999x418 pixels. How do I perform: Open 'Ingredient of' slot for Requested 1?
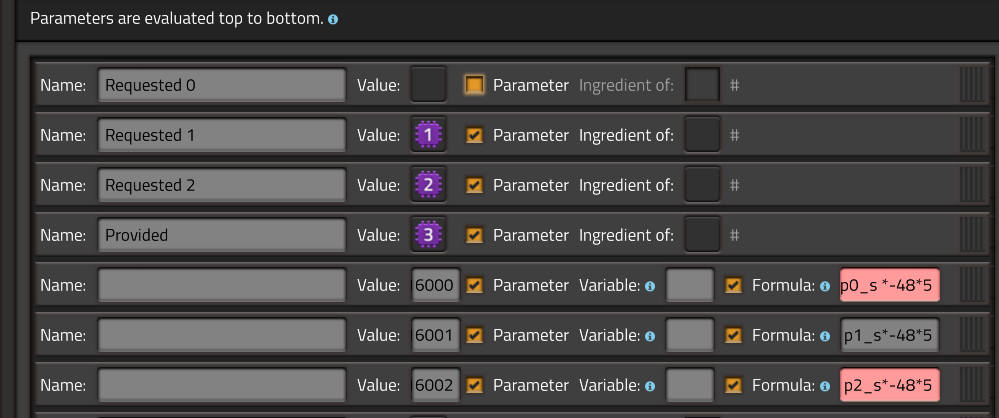[702, 135]
